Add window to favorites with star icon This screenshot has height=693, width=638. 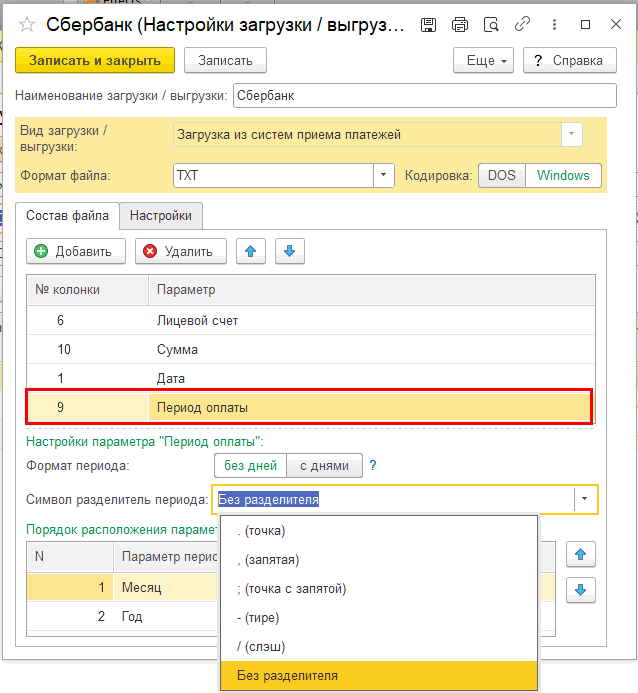coord(27,25)
